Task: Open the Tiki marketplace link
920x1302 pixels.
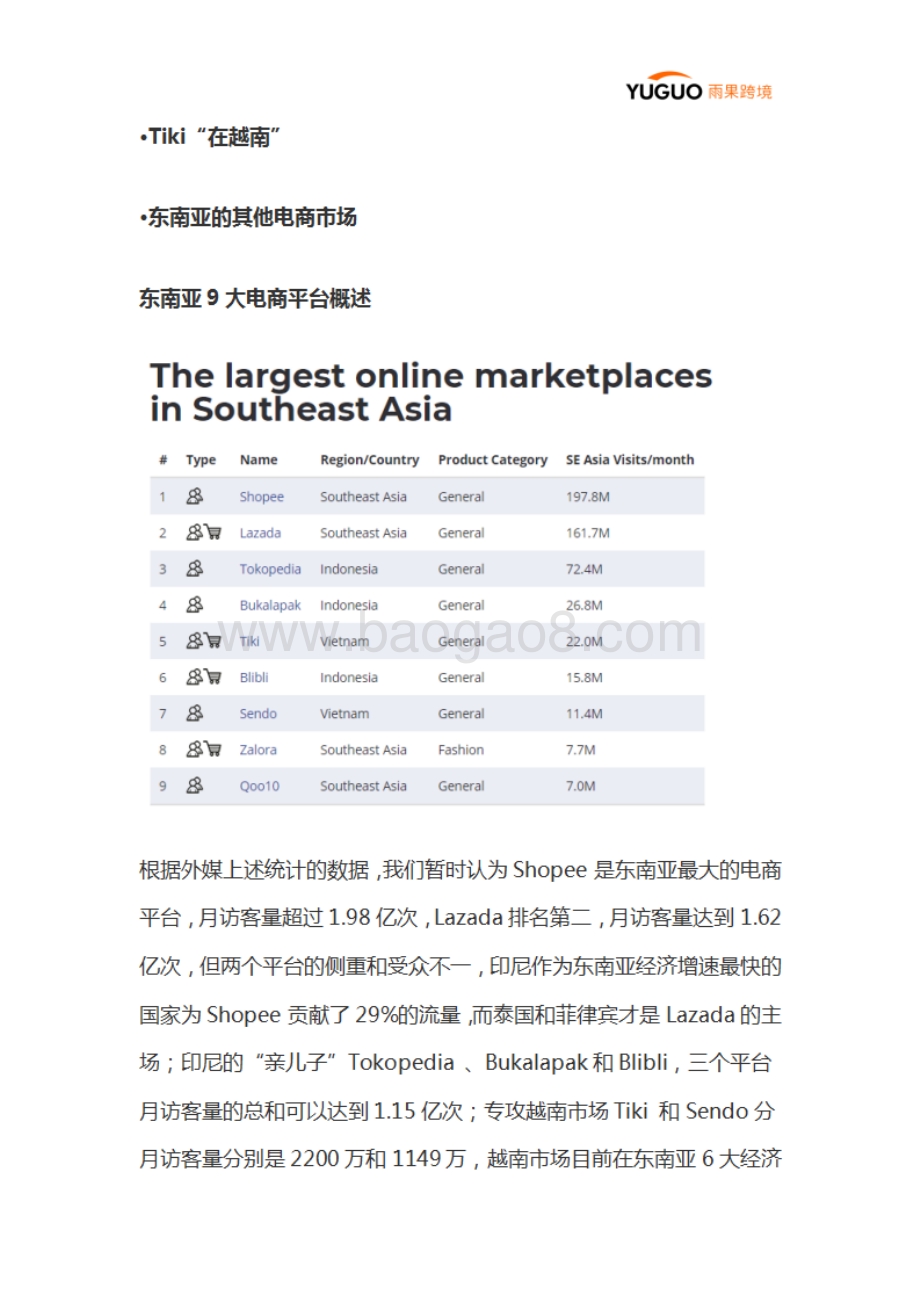Action: click(x=249, y=641)
